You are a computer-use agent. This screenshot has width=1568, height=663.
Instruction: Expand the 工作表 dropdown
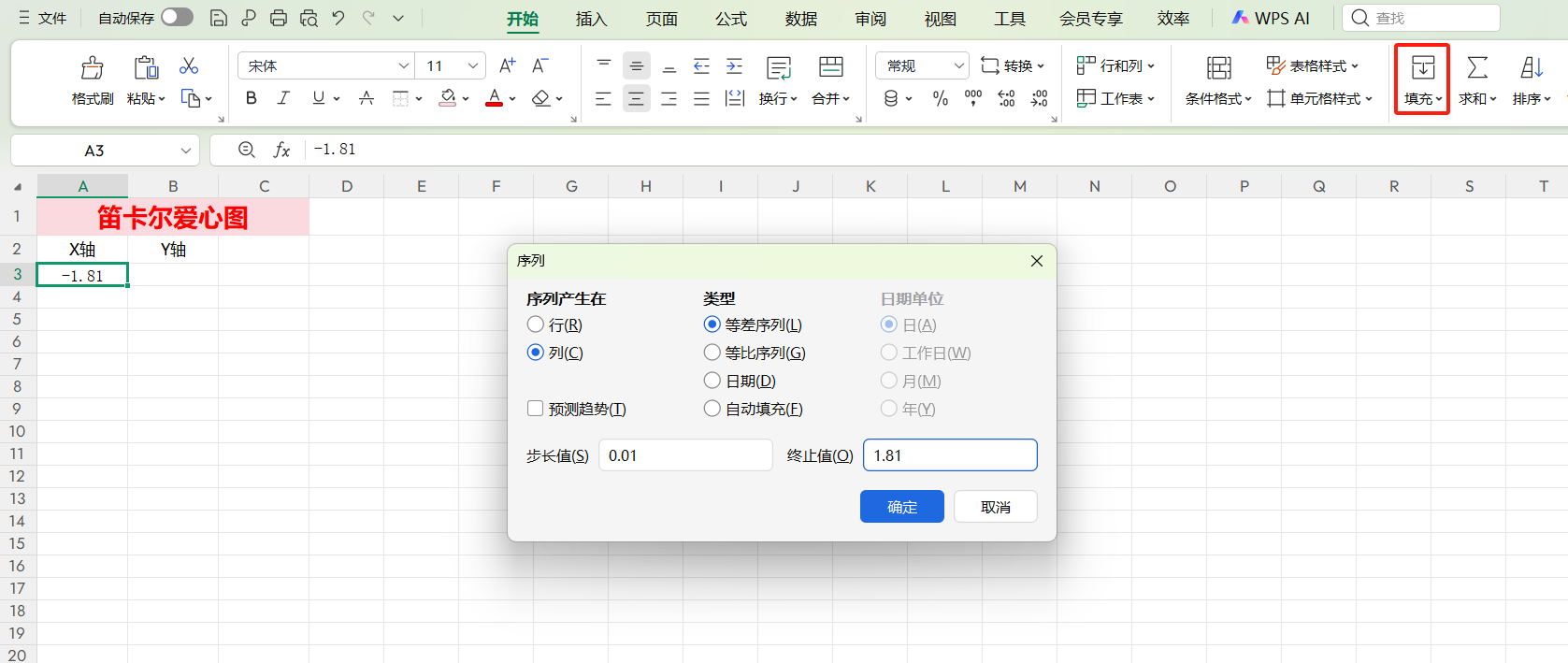click(1151, 99)
